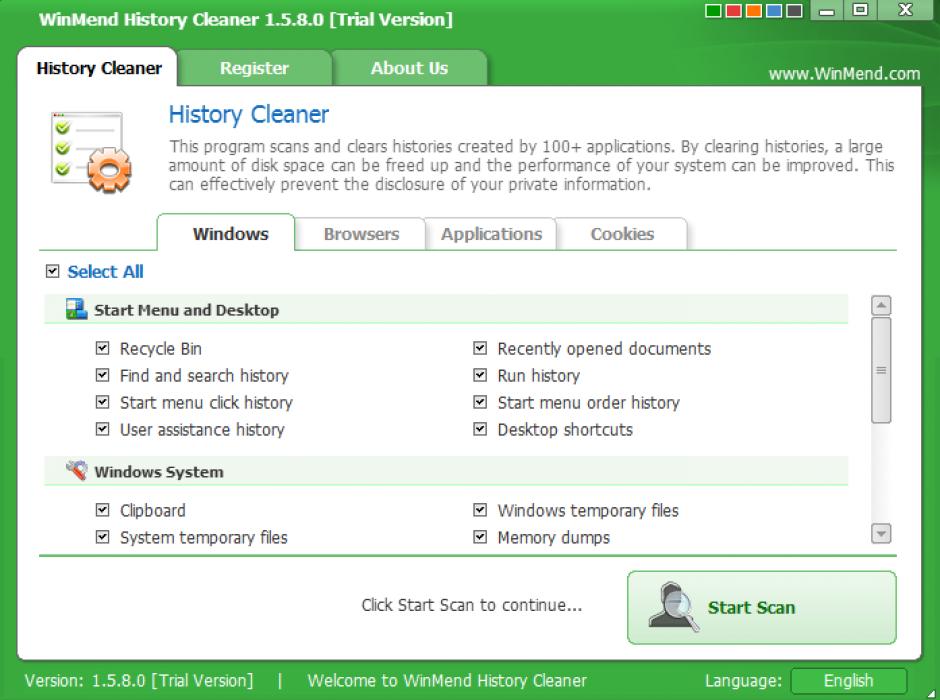Switch to the History Cleaner main tab
This screenshot has width=940, height=700.
98,68
